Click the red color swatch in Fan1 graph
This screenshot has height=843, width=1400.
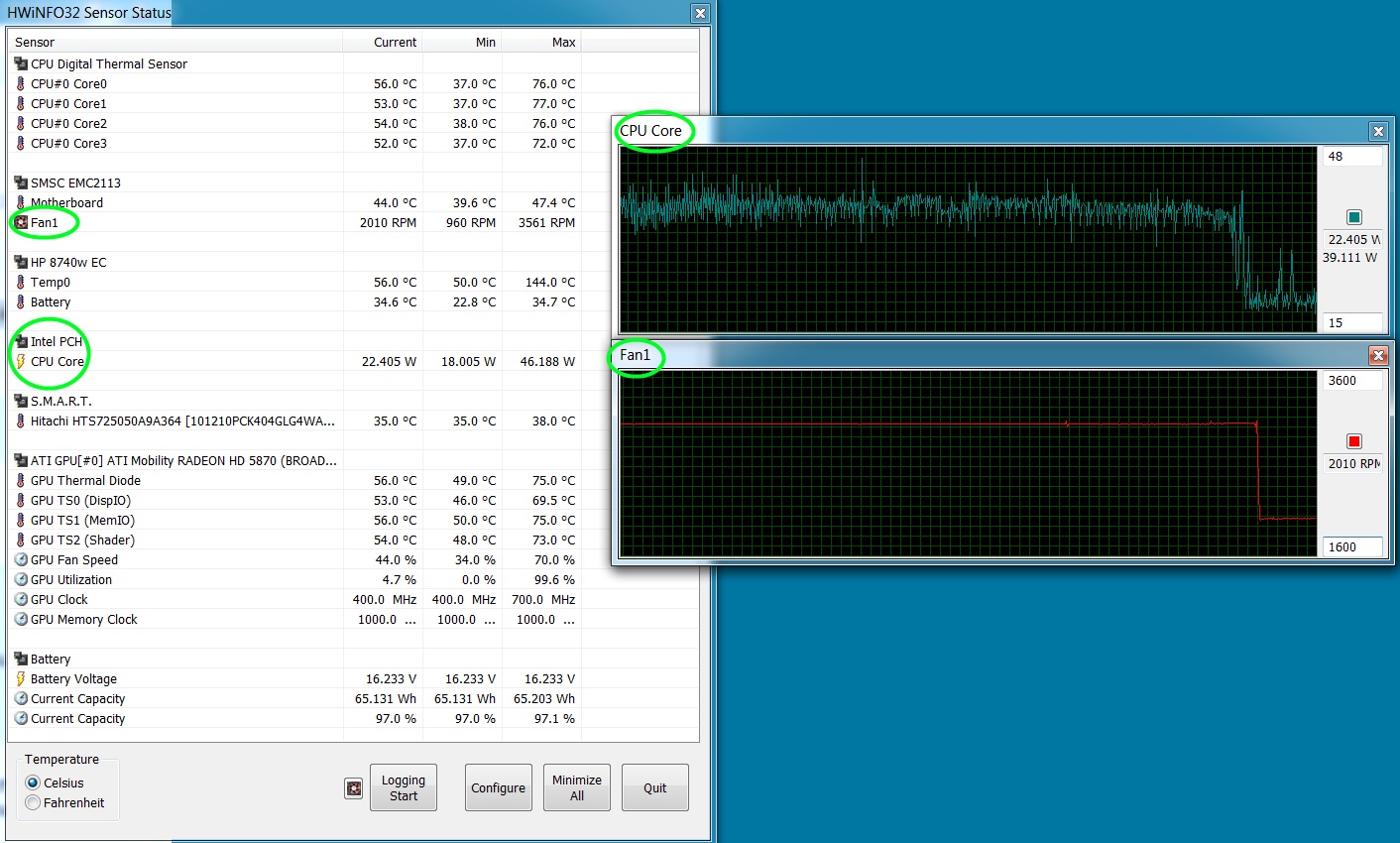pos(1354,441)
